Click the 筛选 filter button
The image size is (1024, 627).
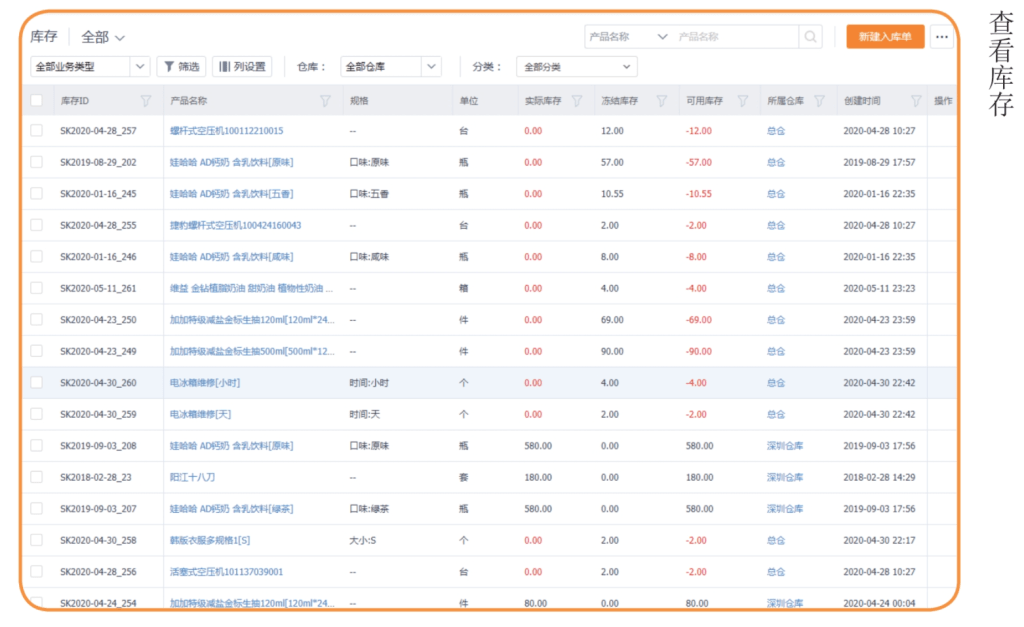coord(181,67)
